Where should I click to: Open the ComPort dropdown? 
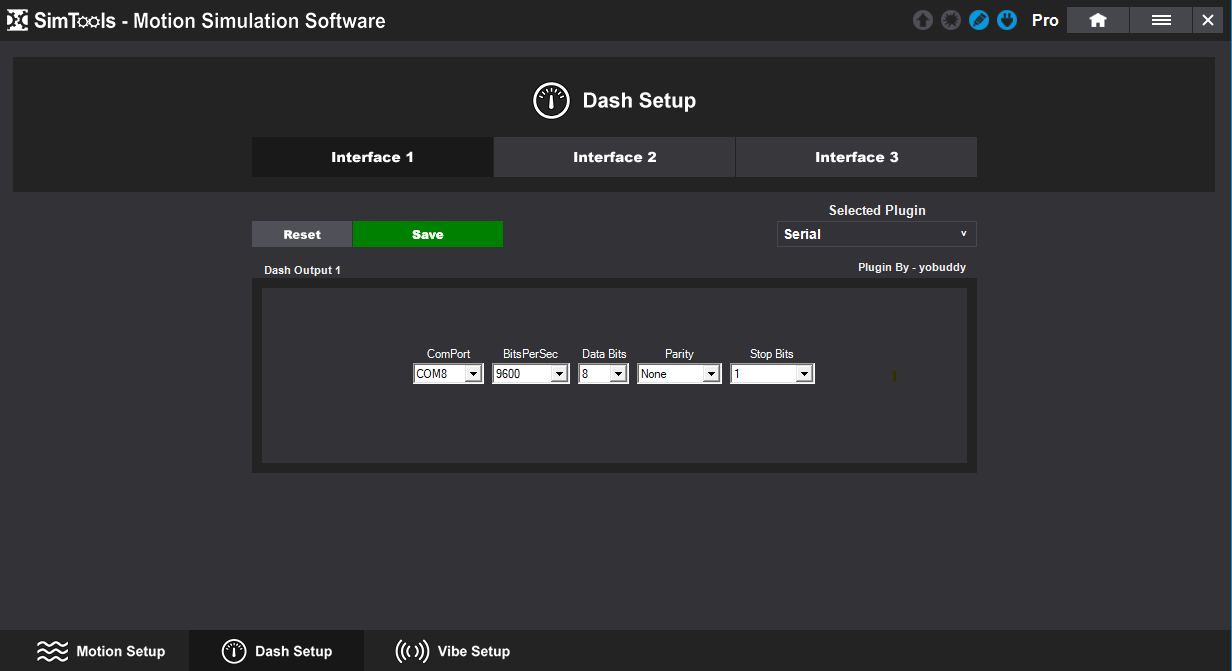[473, 374]
